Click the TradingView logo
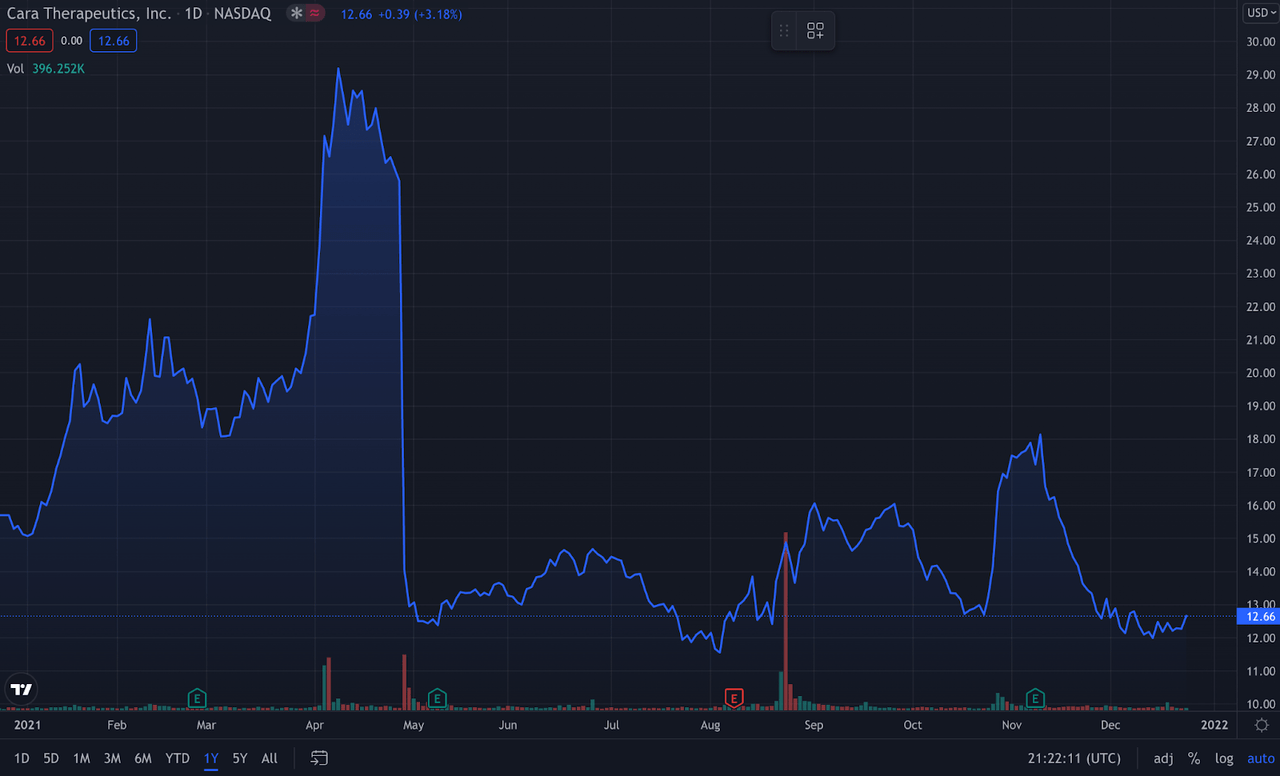Viewport: 1280px width, 776px height. coord(20,689)
